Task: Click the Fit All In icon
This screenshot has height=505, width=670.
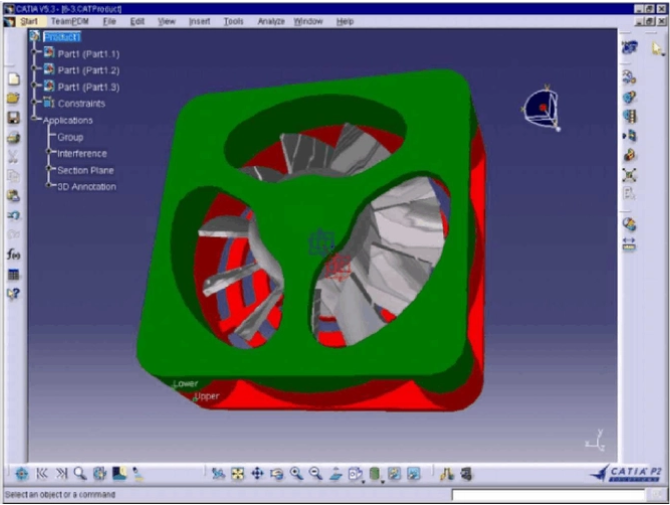Action: click(x=237, y=474)
